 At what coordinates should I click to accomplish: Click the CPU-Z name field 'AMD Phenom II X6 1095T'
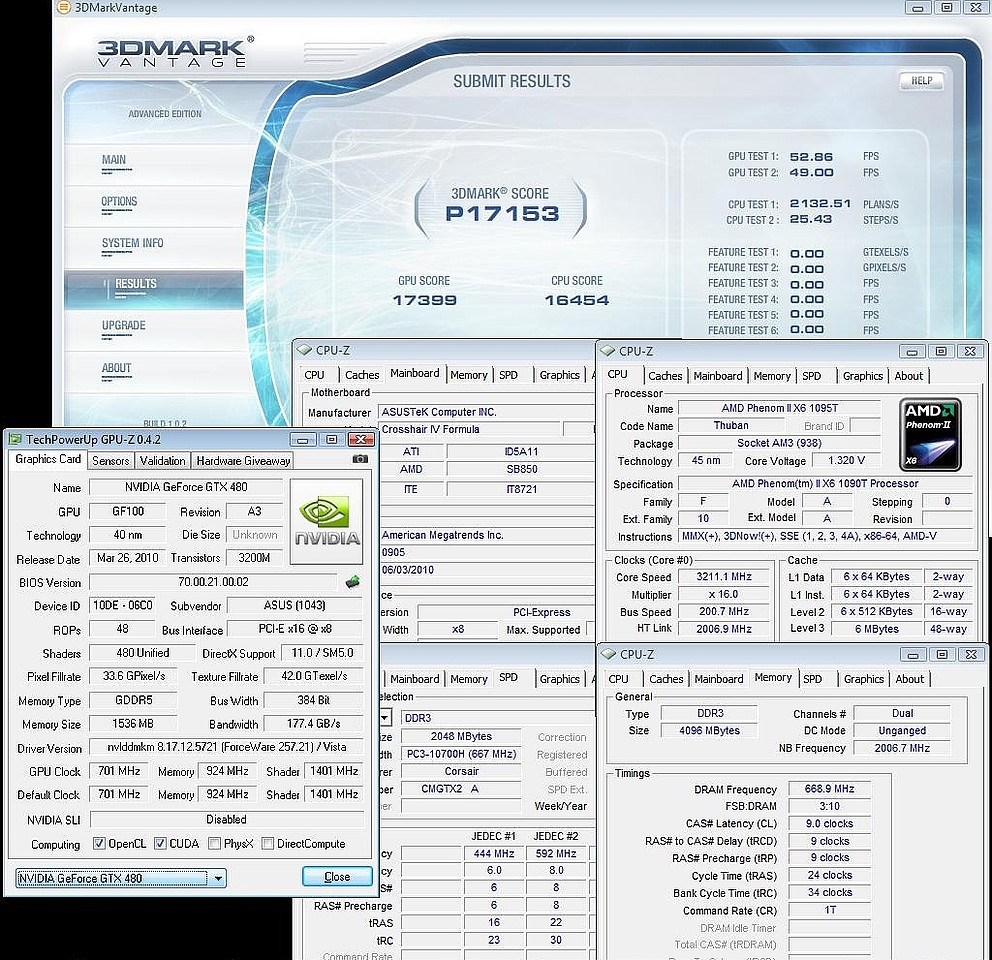tap(779, 408)
